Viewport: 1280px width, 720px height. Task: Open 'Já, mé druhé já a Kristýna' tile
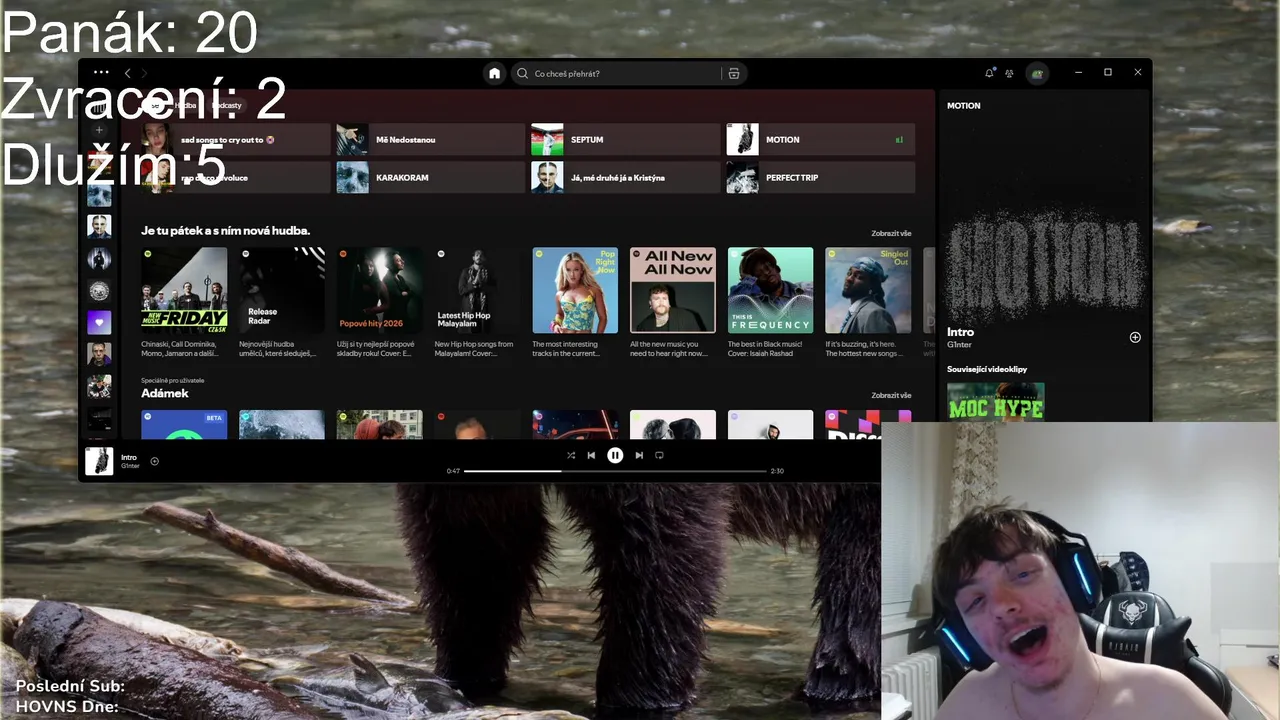[625, 177]
